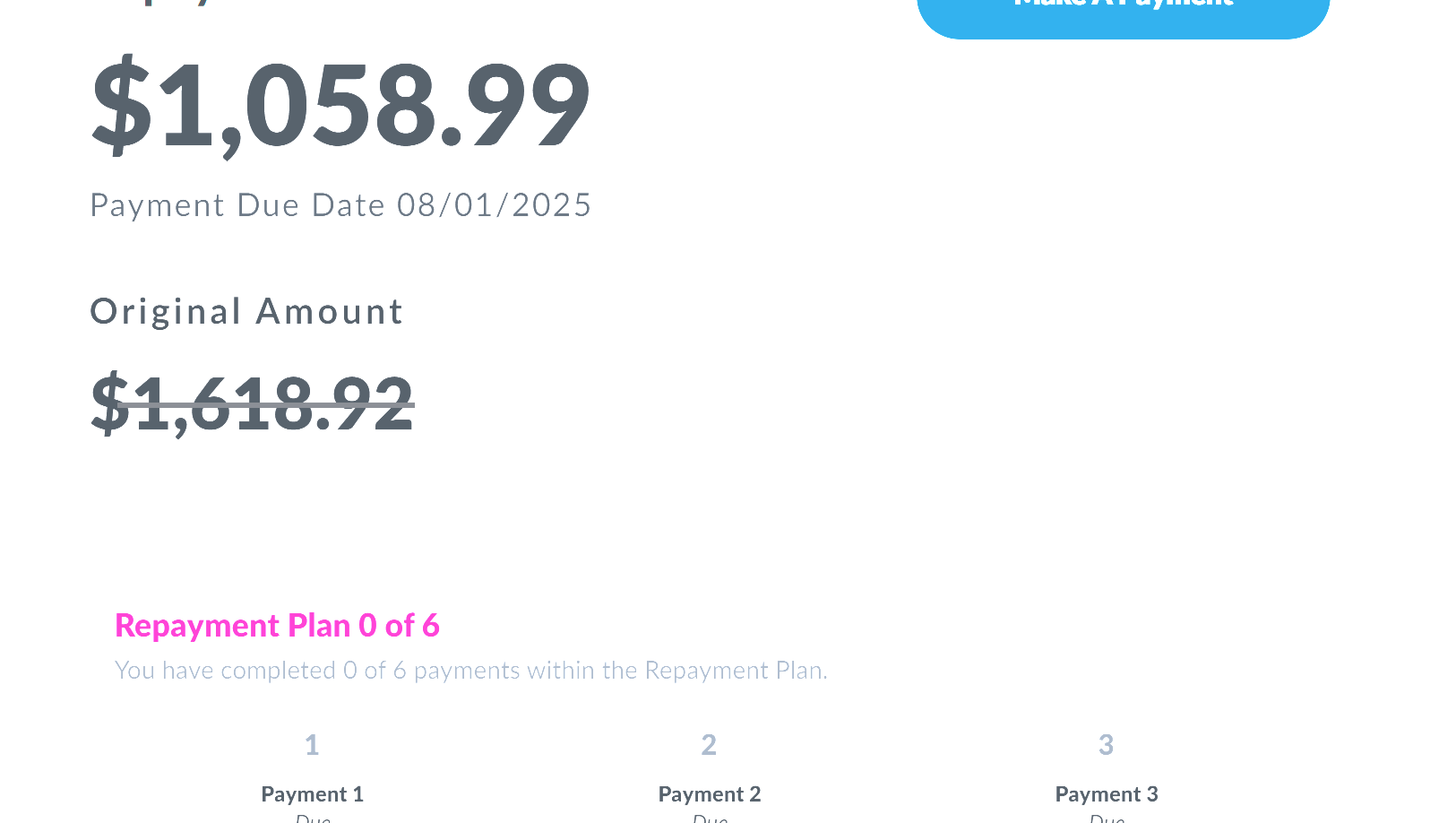
Task: Select step number 1 in repayment plan
Action: click(x=312, y=745)
